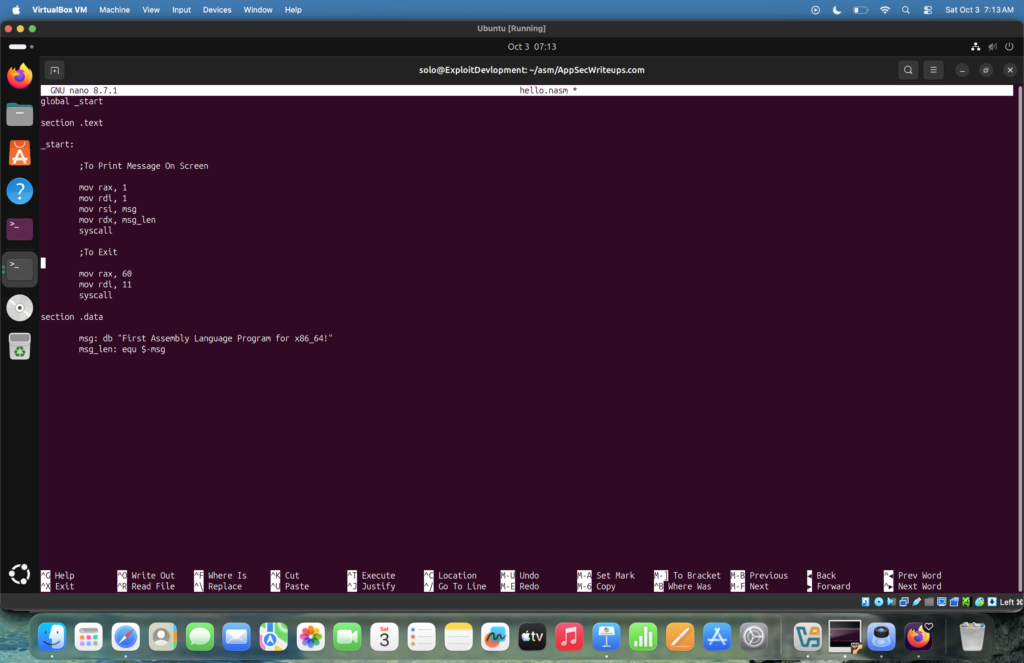This screenshot has width=1024, height=663.
Task: Click the battery status icon
Action: click(861, 10)
